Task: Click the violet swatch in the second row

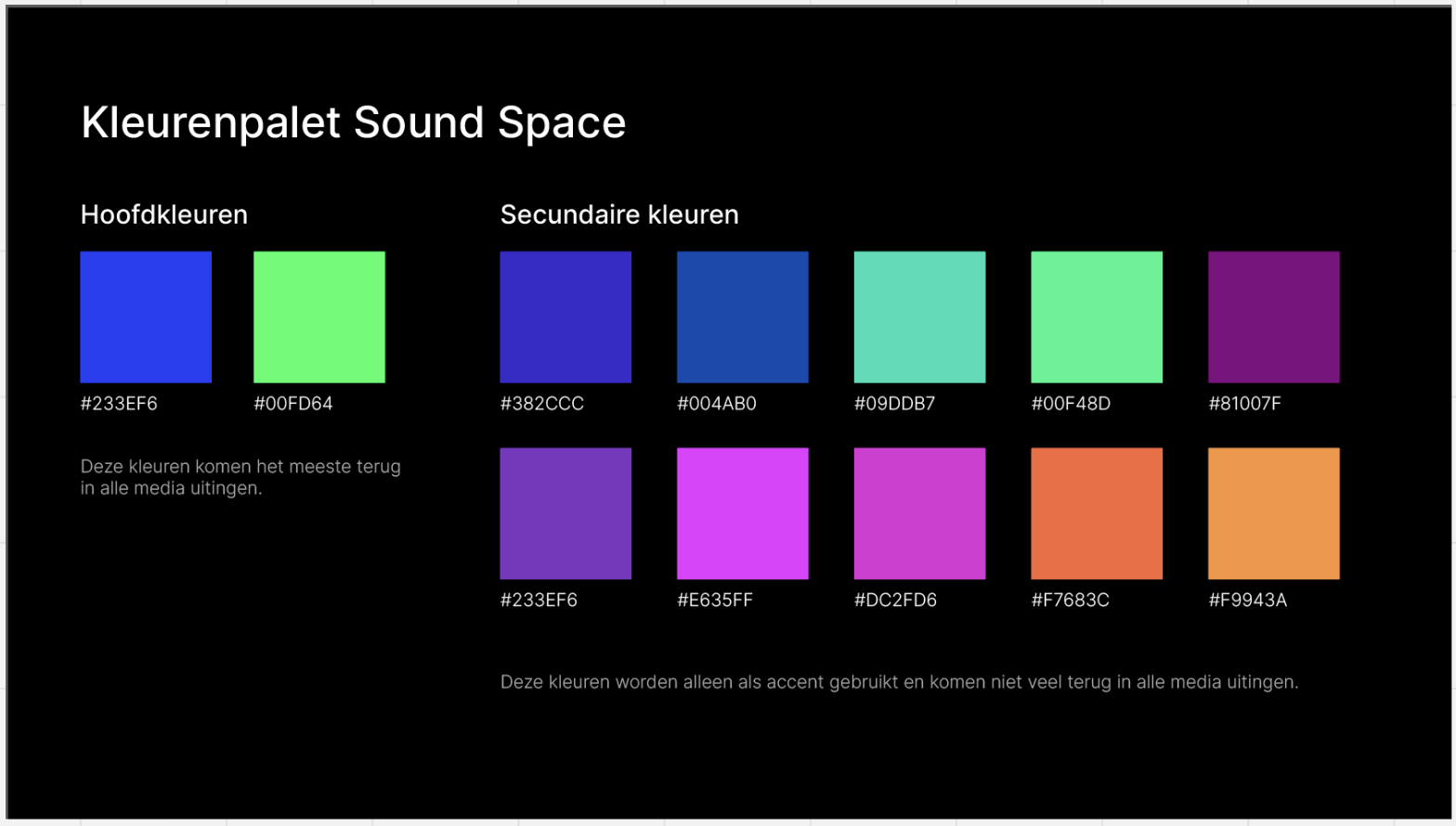Action: pyautogui.click(x=565, y=513)
